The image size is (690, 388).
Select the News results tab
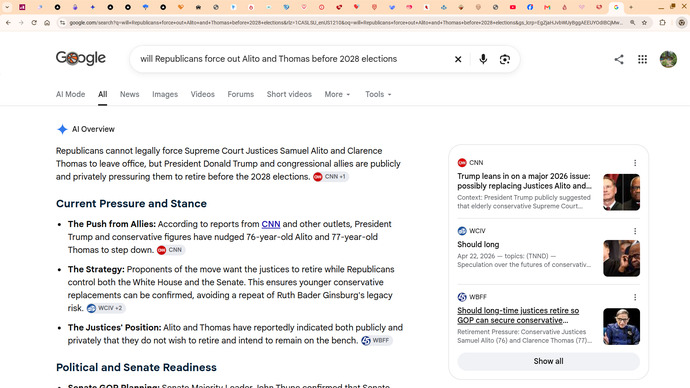(129, 94)
